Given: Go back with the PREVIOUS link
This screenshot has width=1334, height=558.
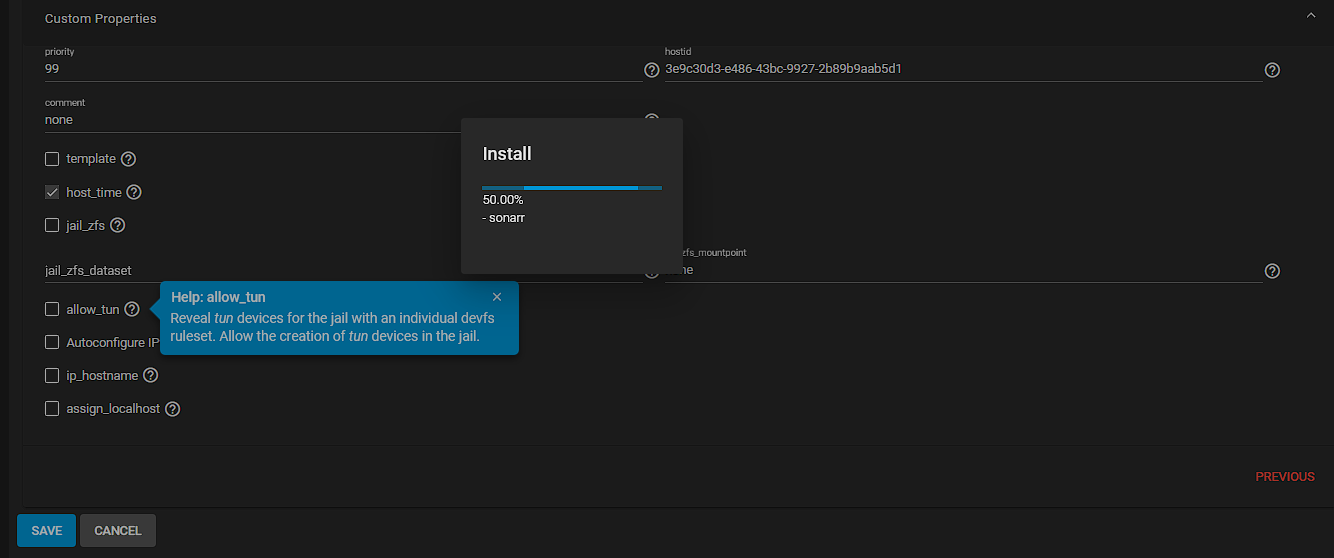Looking at the screenshot, I should coord(1284,477).
